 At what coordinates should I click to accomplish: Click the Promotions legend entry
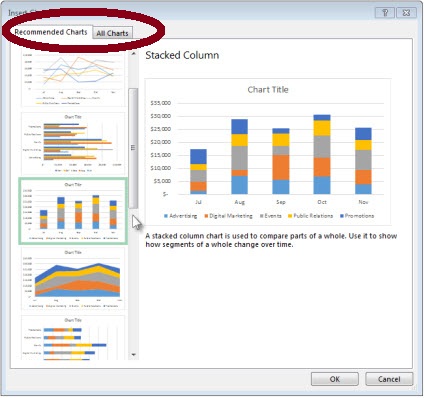point(357,216)
